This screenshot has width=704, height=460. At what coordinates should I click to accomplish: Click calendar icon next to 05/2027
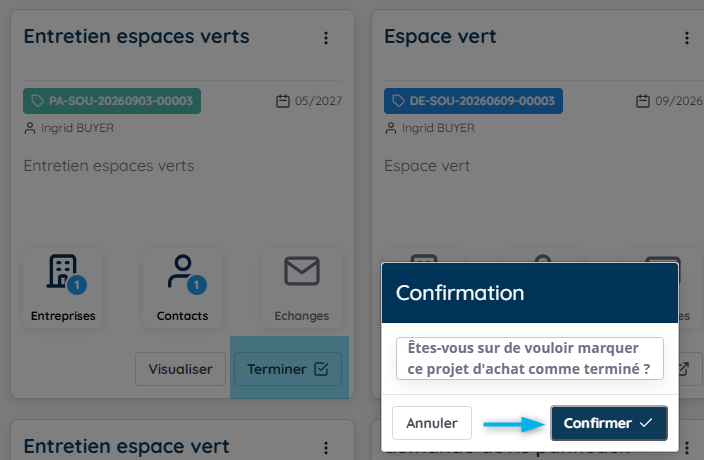282,101
